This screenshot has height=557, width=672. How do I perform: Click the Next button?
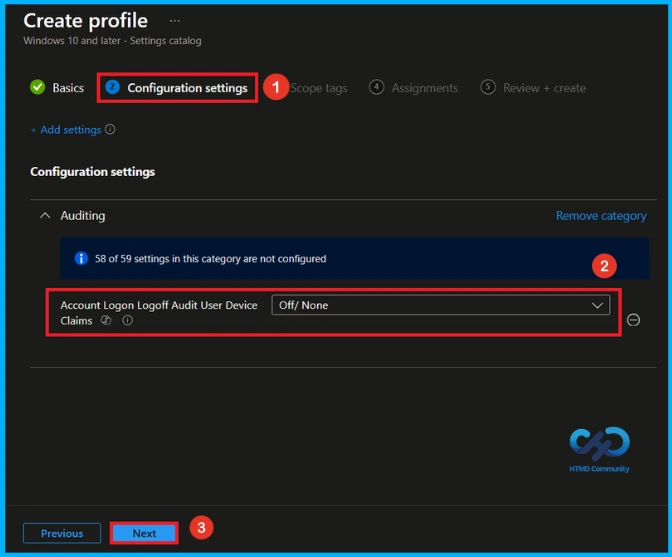tap(144, 533)
